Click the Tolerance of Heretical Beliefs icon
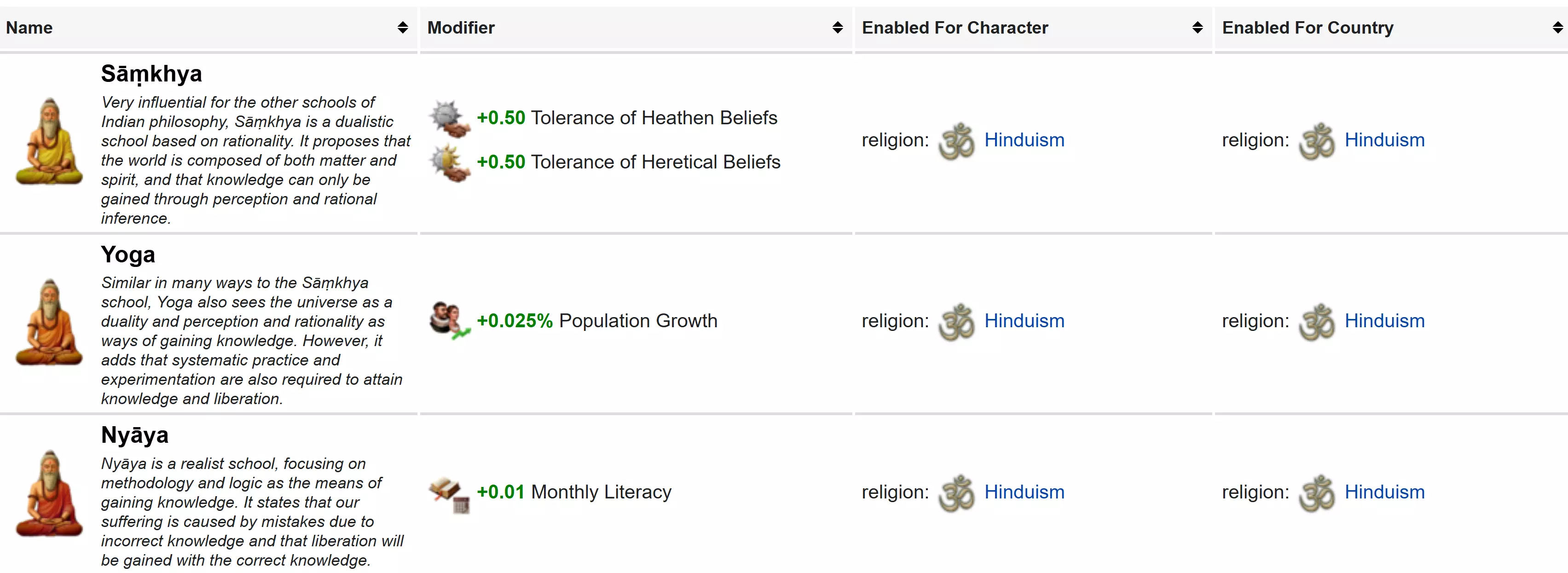 click(449, 162)
